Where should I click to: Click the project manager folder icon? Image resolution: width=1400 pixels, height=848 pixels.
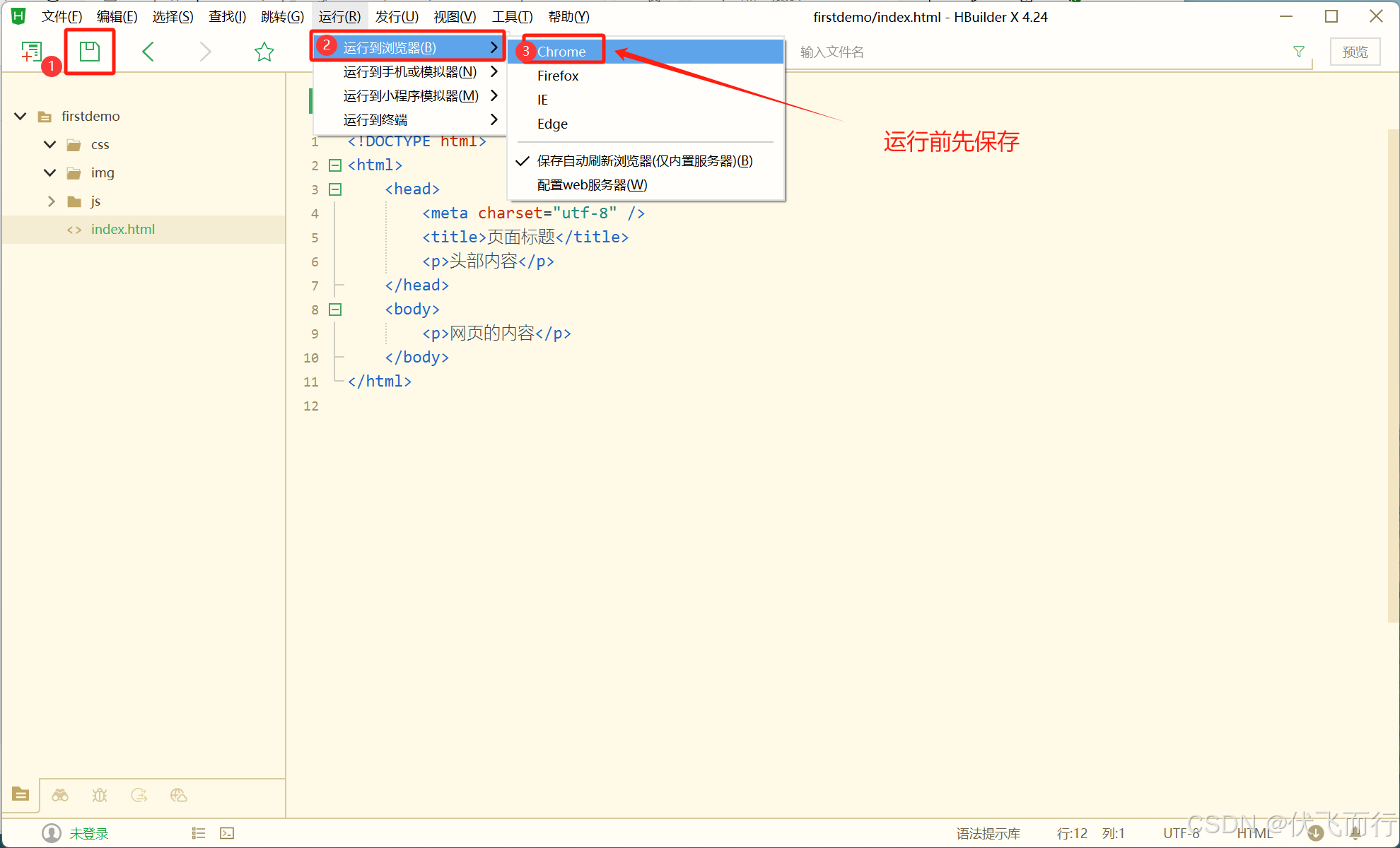point(21,794)
